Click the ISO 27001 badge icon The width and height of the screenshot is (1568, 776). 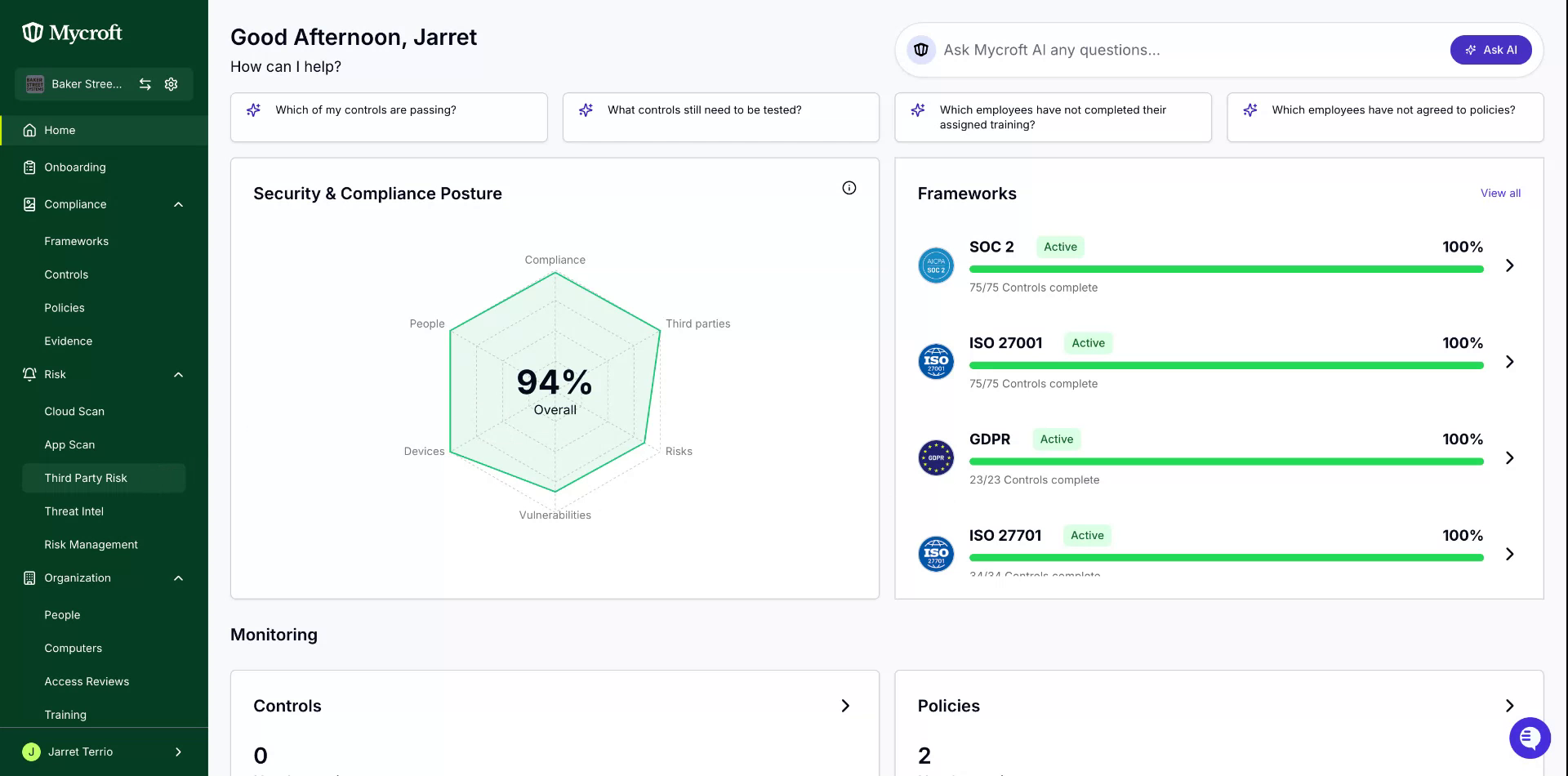[936, 362]
